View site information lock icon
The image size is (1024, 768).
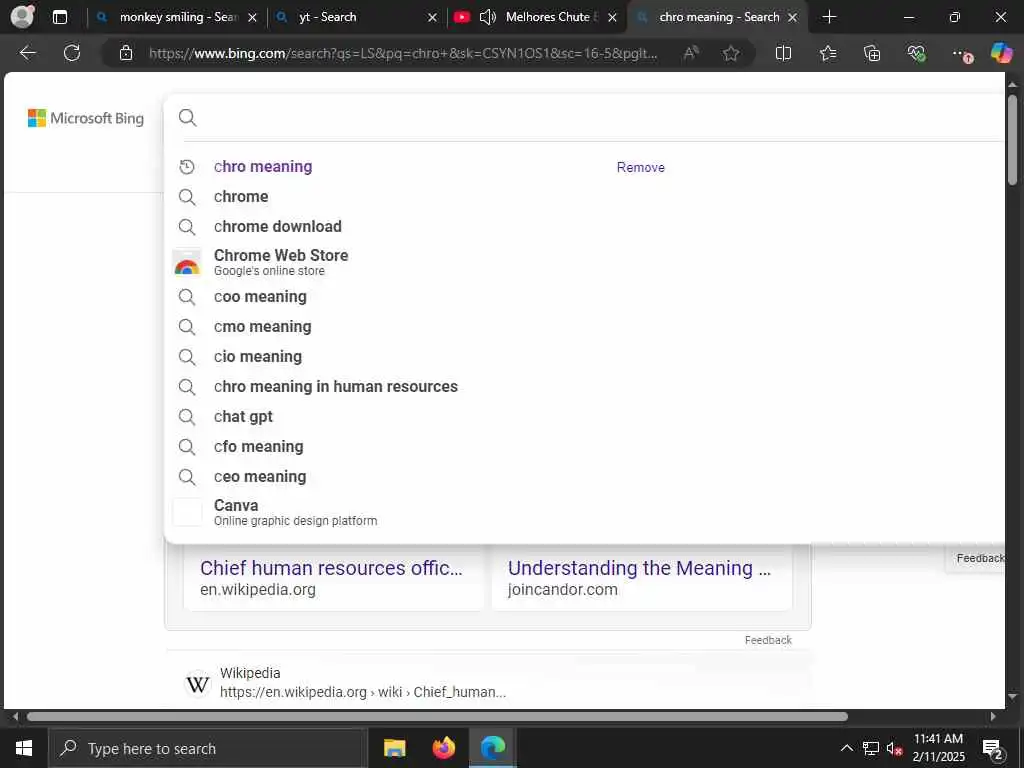coord(126,53)
